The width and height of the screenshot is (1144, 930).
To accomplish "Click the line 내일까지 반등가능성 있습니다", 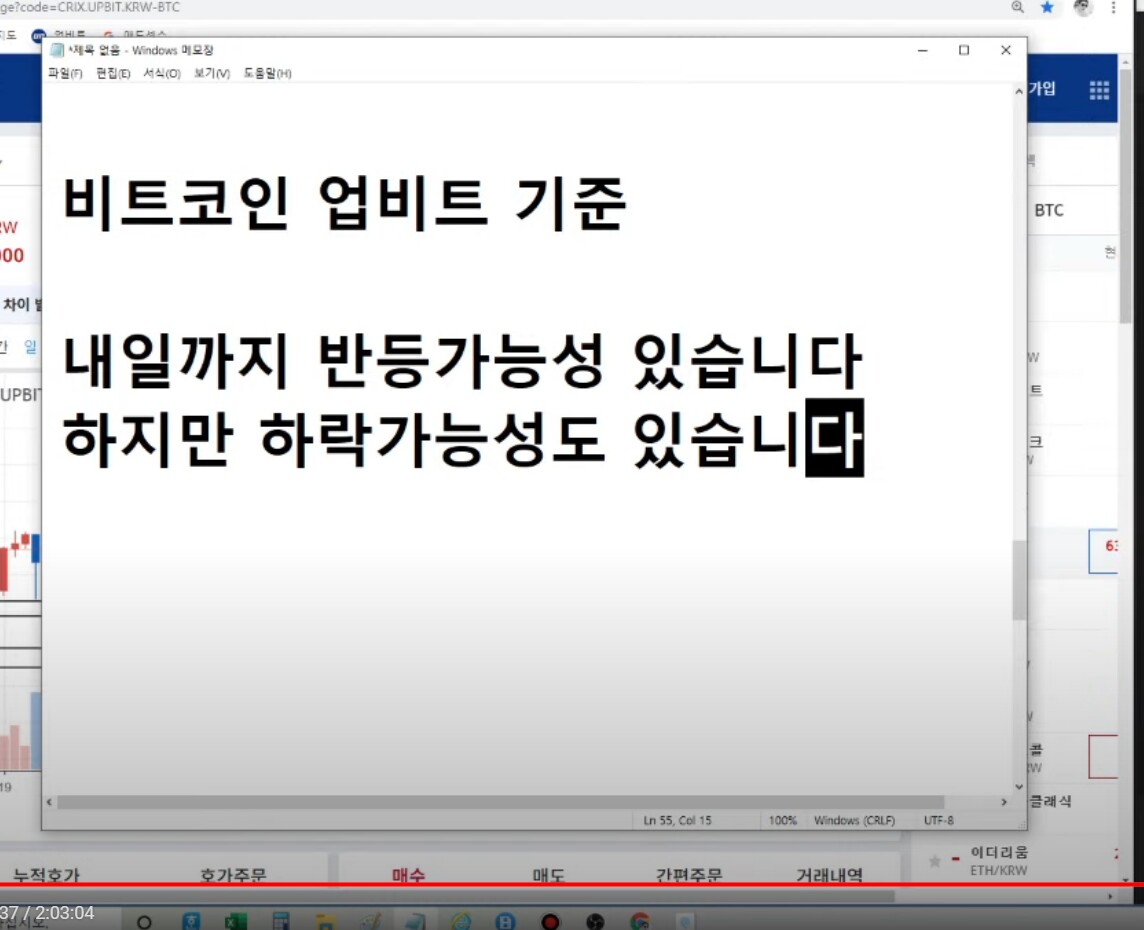I will (x=463, y=360).
